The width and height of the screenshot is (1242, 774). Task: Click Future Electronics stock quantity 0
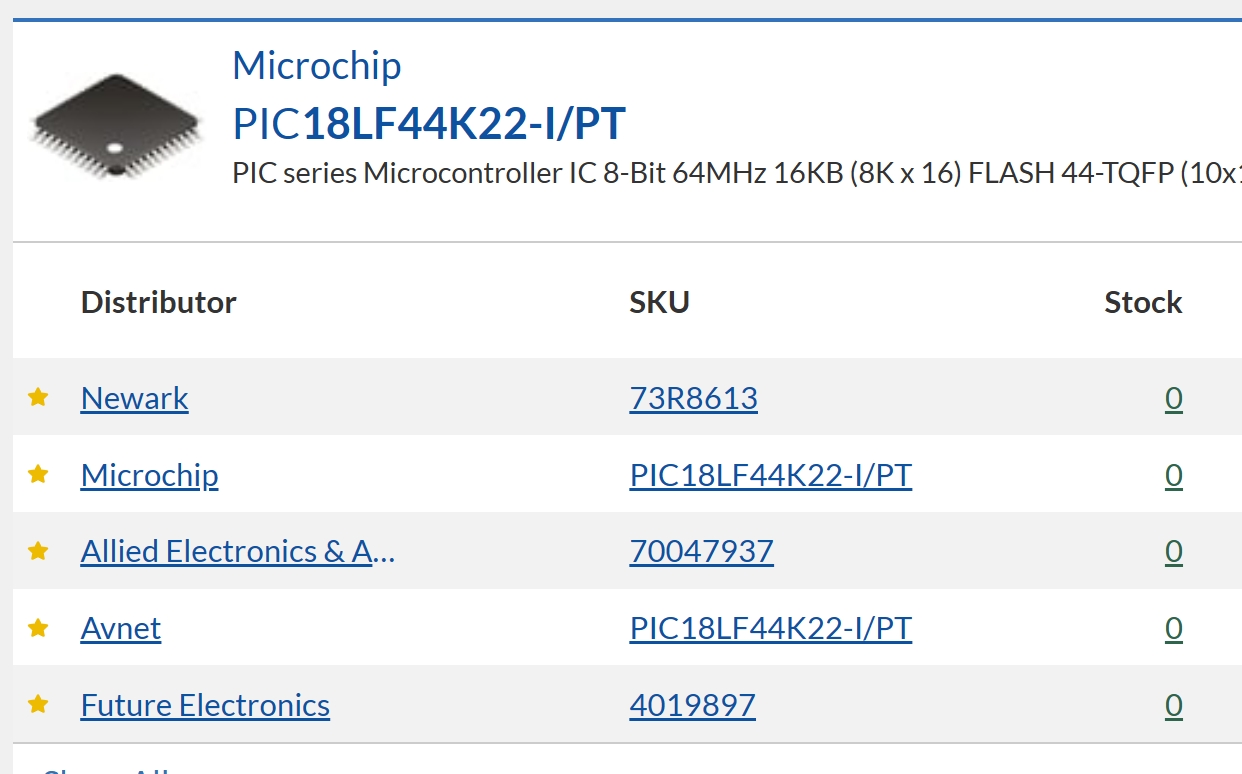[1174, 705]
